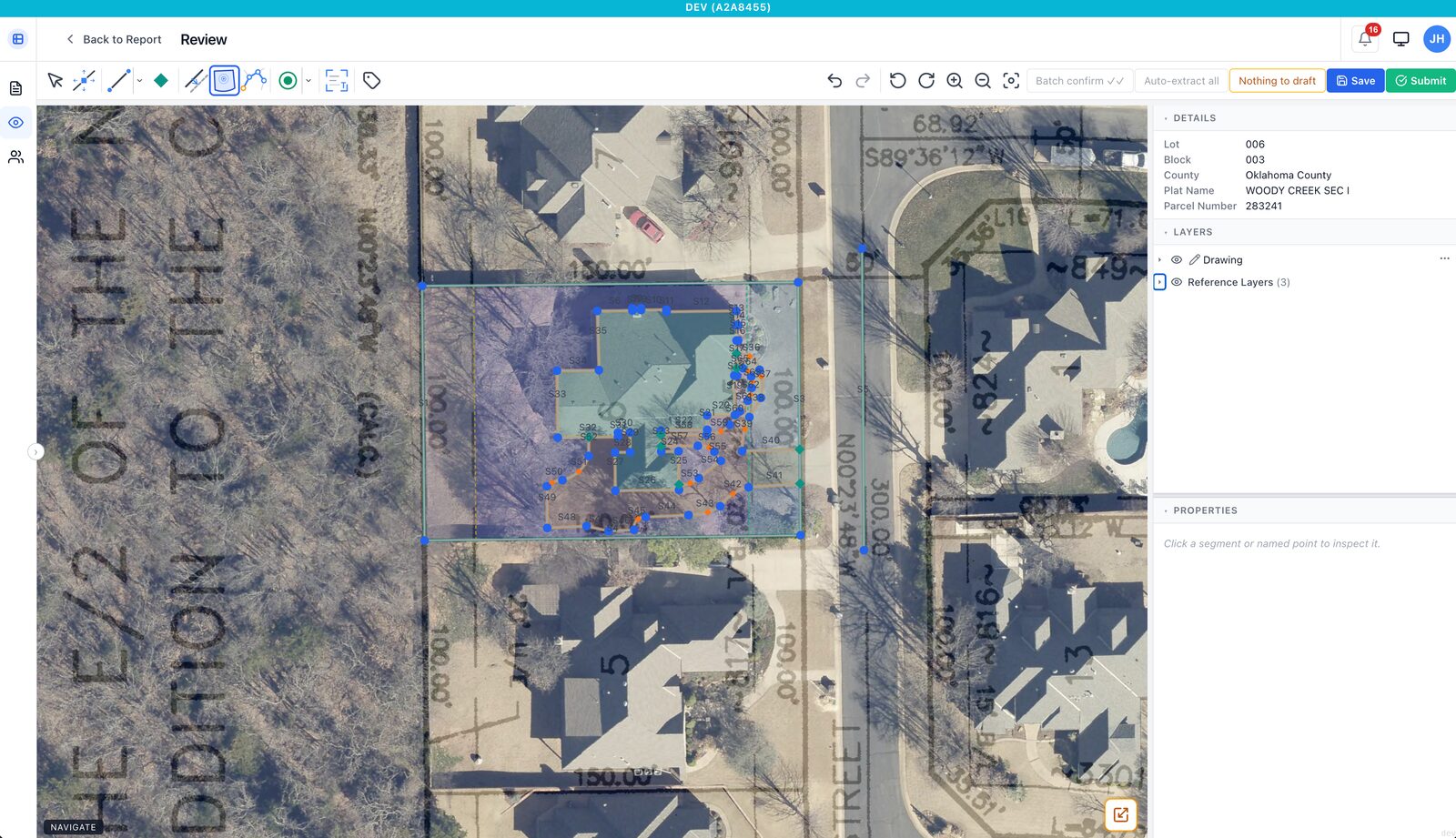Open the line tool options dropdown
The image size is (1456, 838).
(139, 80)
